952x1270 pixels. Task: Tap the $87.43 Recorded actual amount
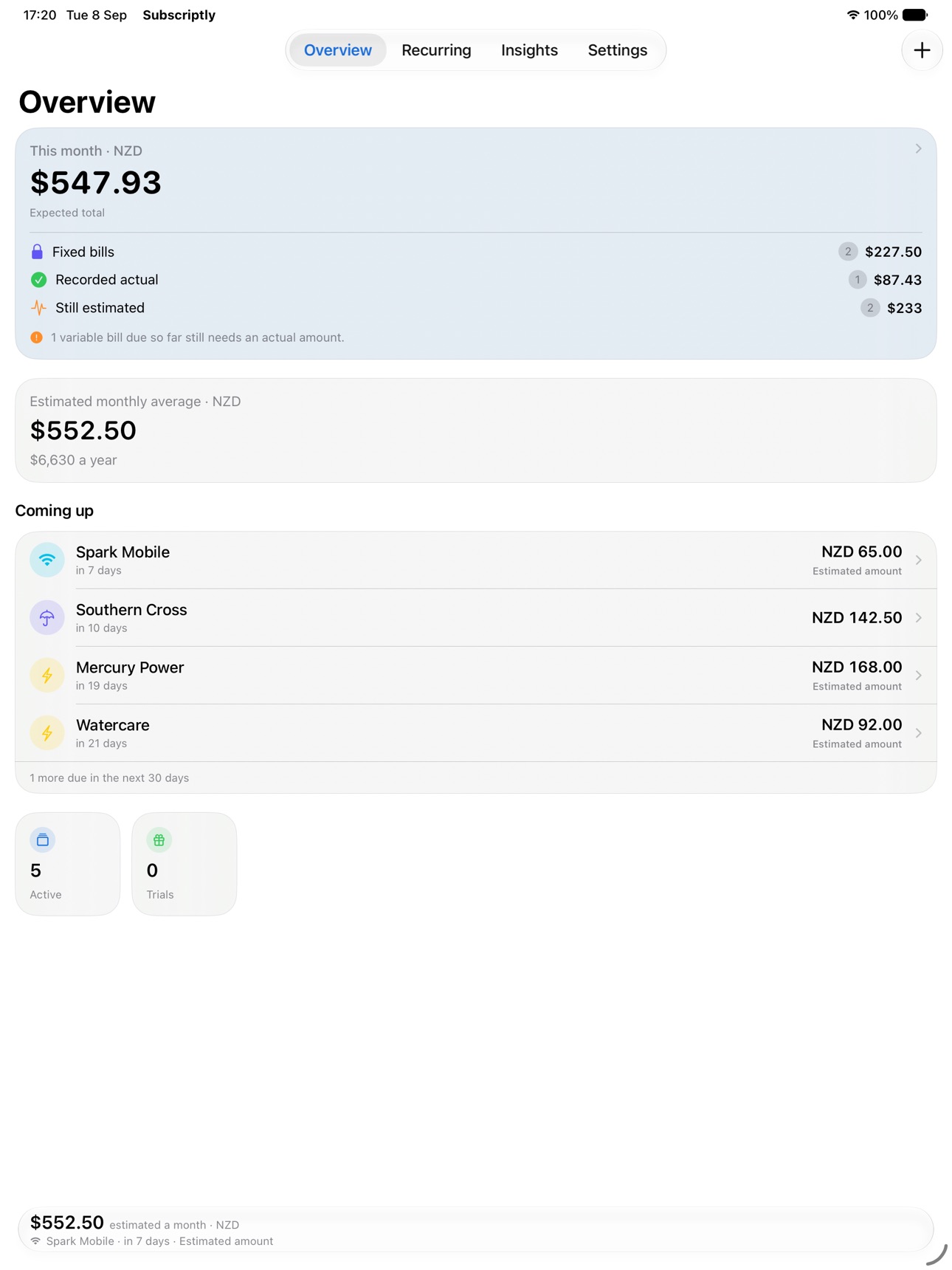(x=897, y=280)
